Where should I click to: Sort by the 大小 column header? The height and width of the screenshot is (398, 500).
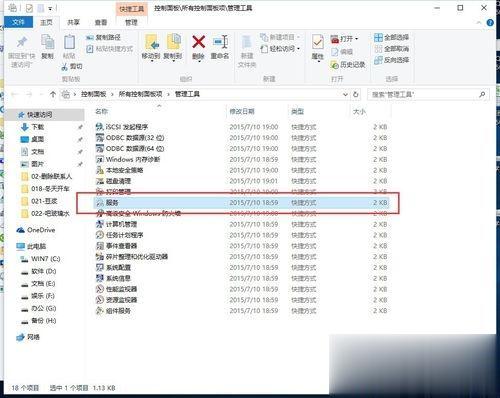click(x=359, y=112)
